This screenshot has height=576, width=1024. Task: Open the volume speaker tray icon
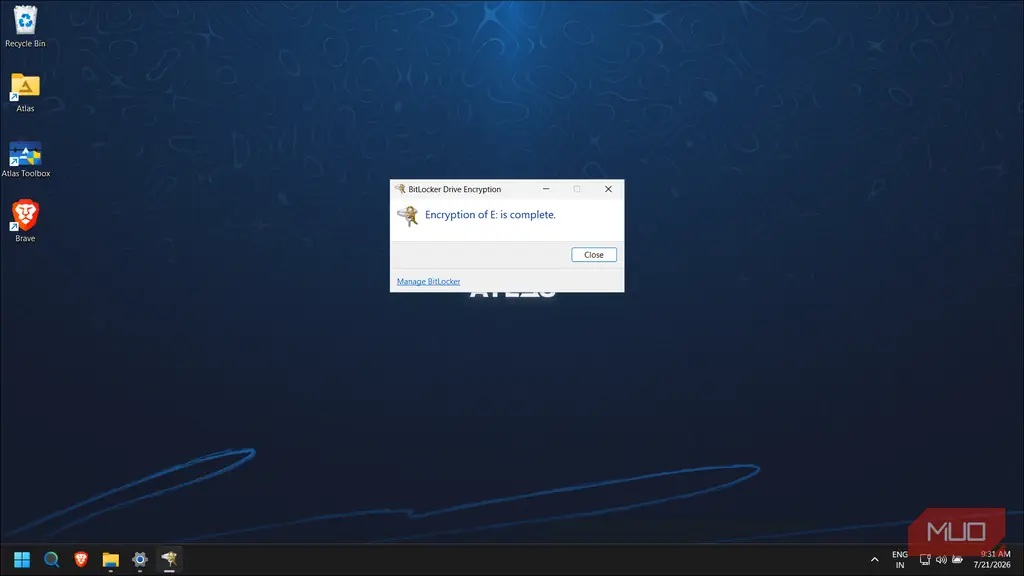941,560
